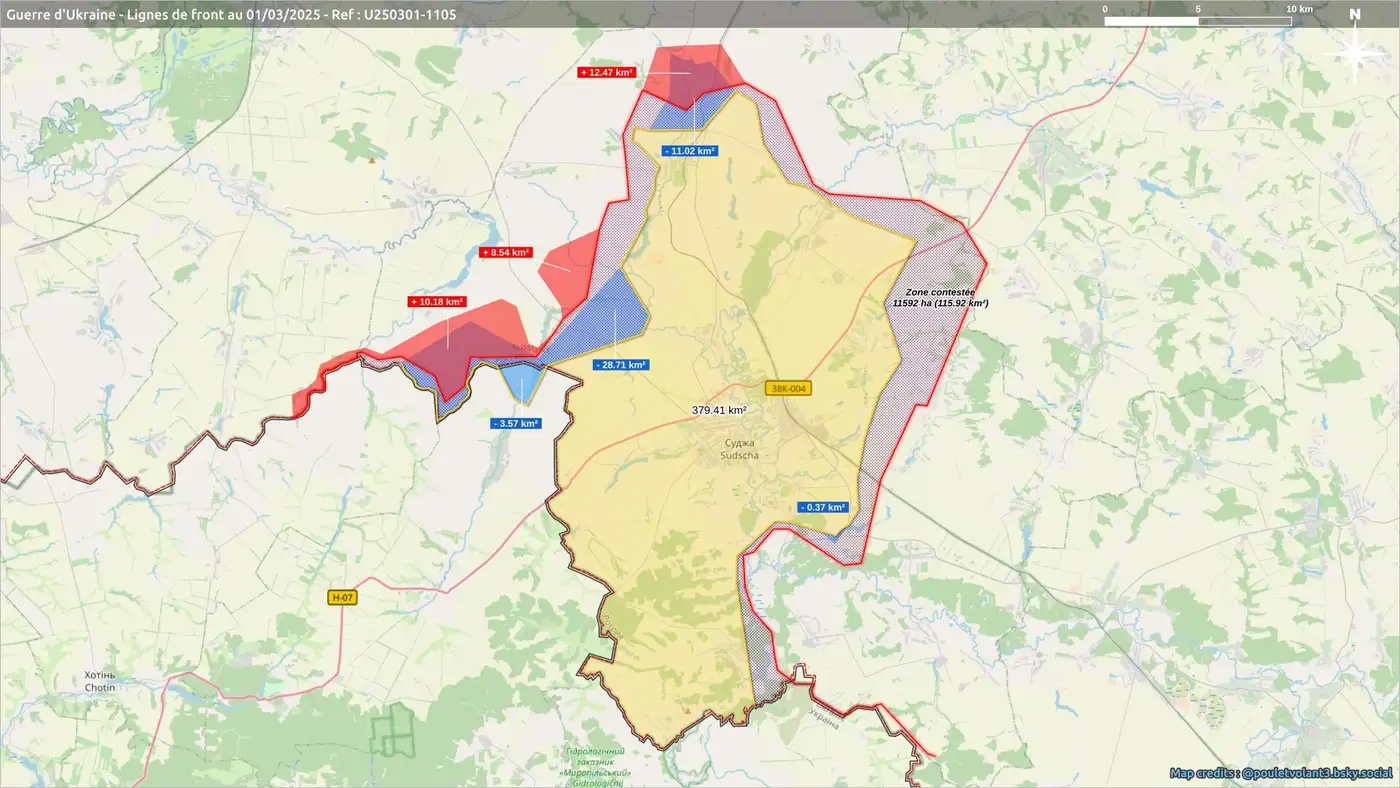
Task: Click the Guerre d'Ukraine title text
Action: [x=231, y=14]
